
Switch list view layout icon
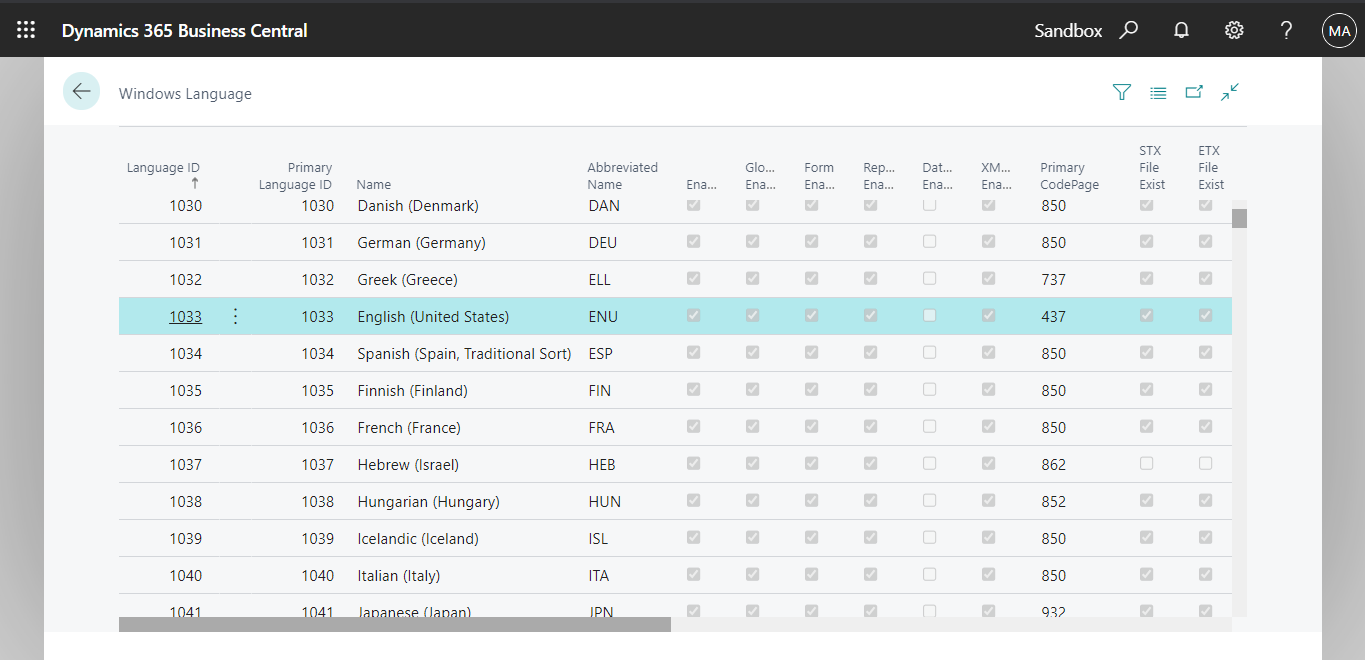(1158, 93)
